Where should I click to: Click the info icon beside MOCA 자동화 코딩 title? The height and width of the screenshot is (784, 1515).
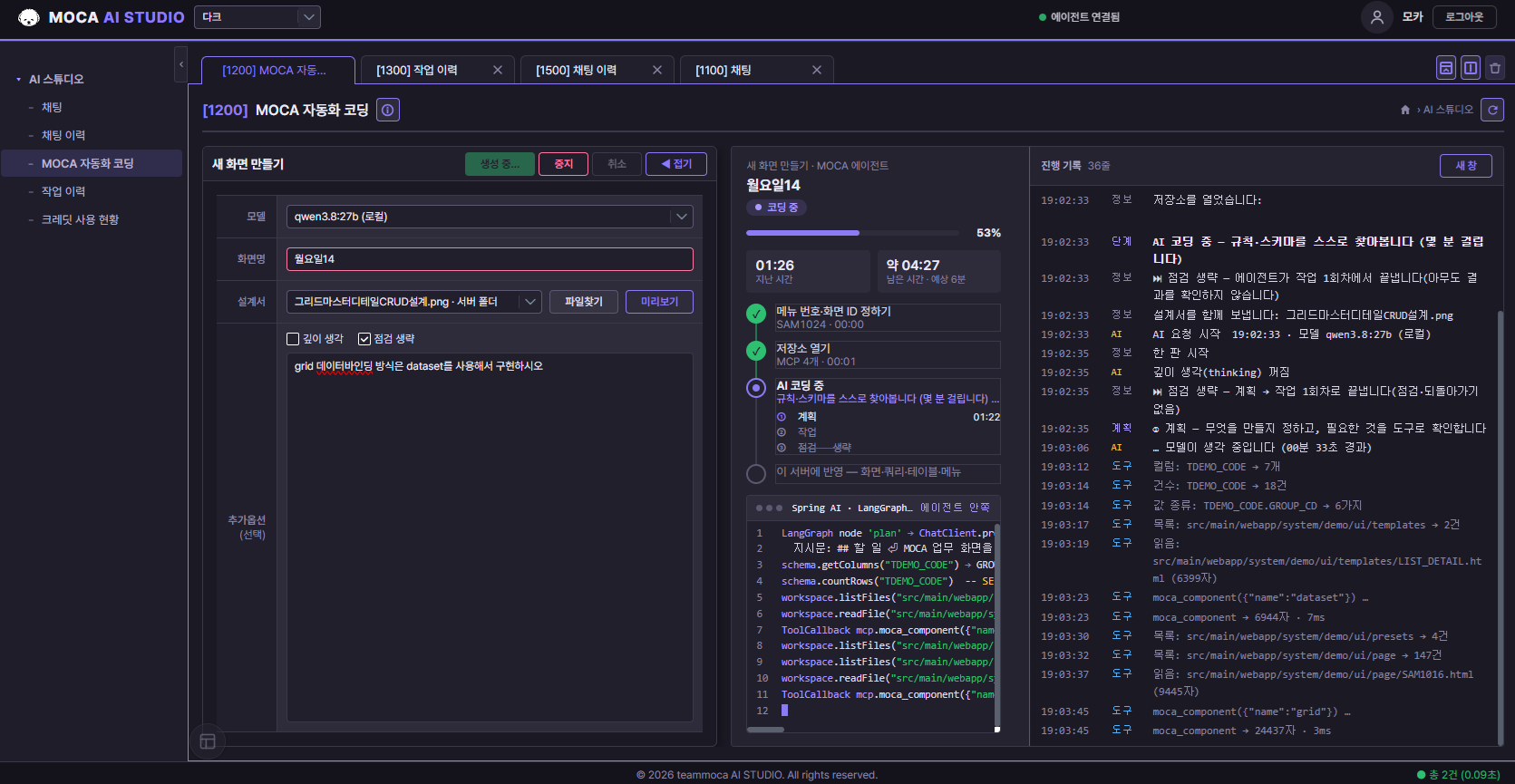point(388,110)
